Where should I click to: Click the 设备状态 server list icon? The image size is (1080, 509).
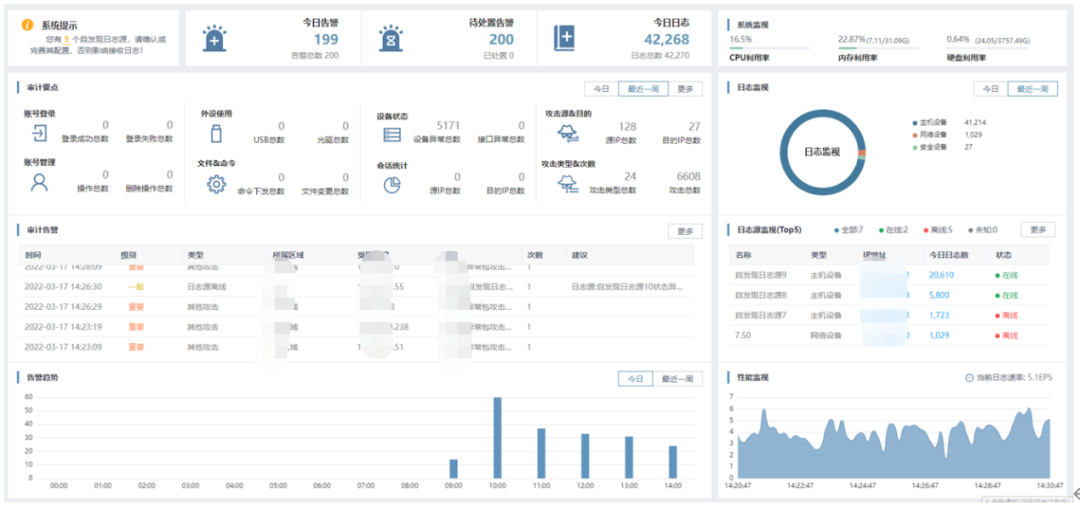(x=392, y=135)
